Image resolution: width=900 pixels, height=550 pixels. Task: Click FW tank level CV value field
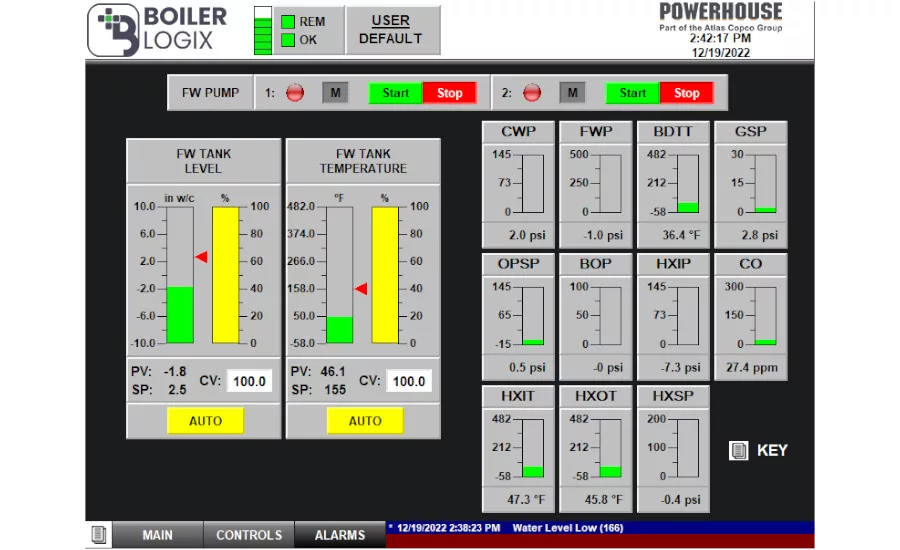(x=249, y=381)
